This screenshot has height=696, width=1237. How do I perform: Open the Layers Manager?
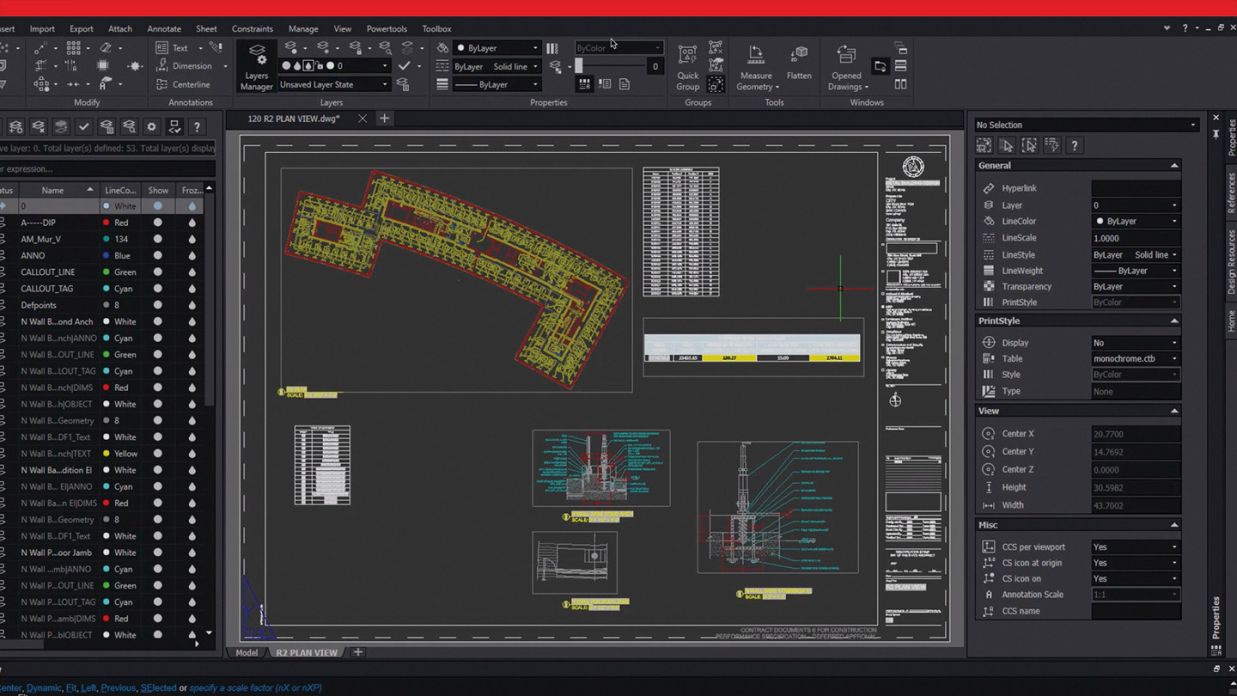coord(256,66)
